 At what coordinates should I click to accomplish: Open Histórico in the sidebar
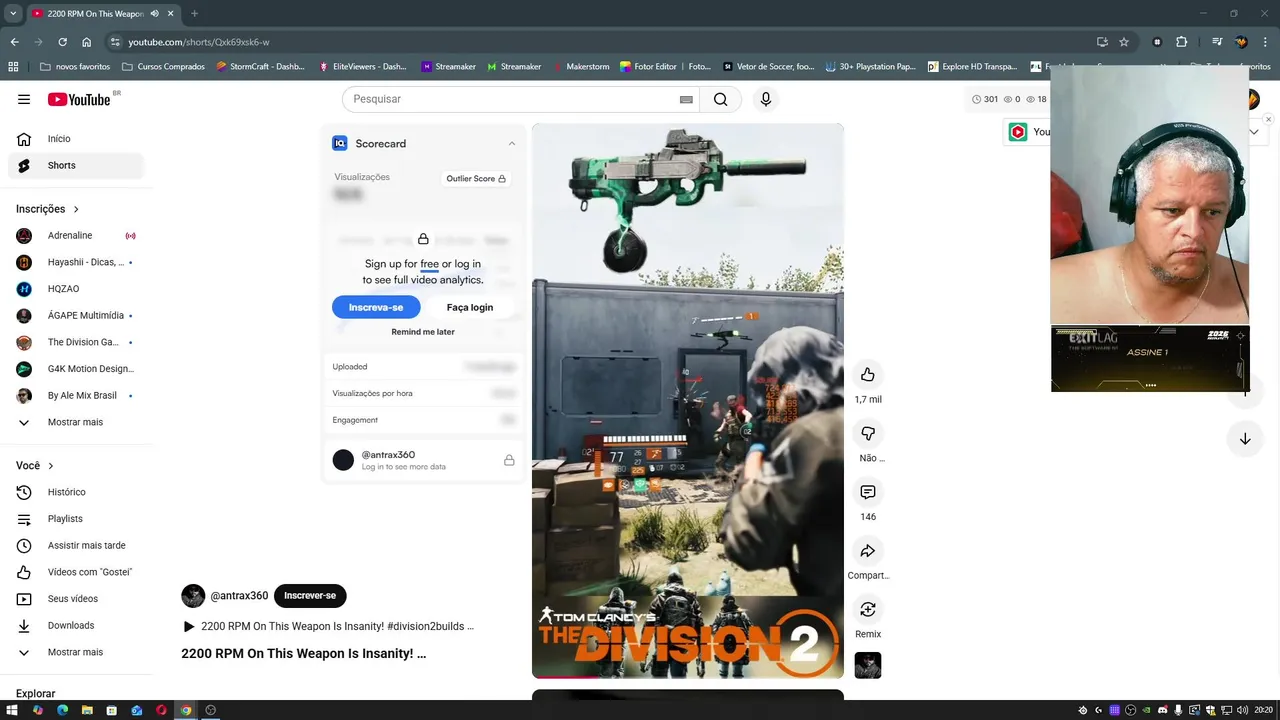click(x=76, y=492)
